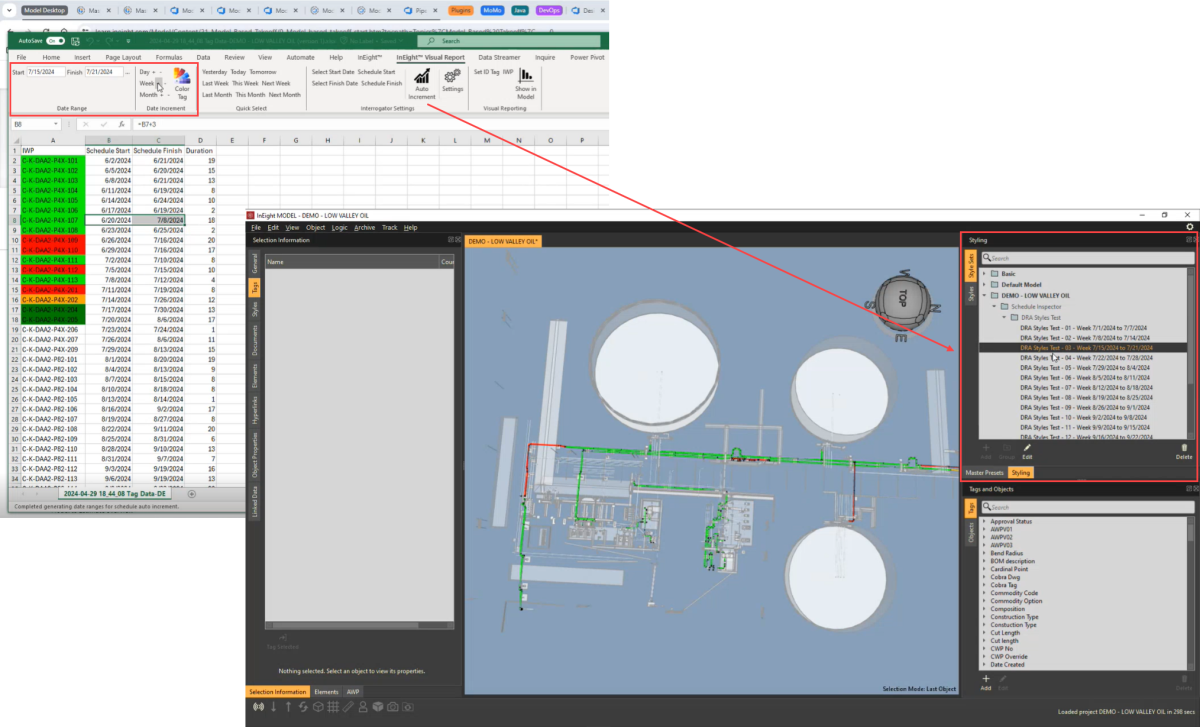Collapse the DEMO - LOW VALLEY OIL folder
Screen dimensions: 1200x727
(x=984, y=296)
